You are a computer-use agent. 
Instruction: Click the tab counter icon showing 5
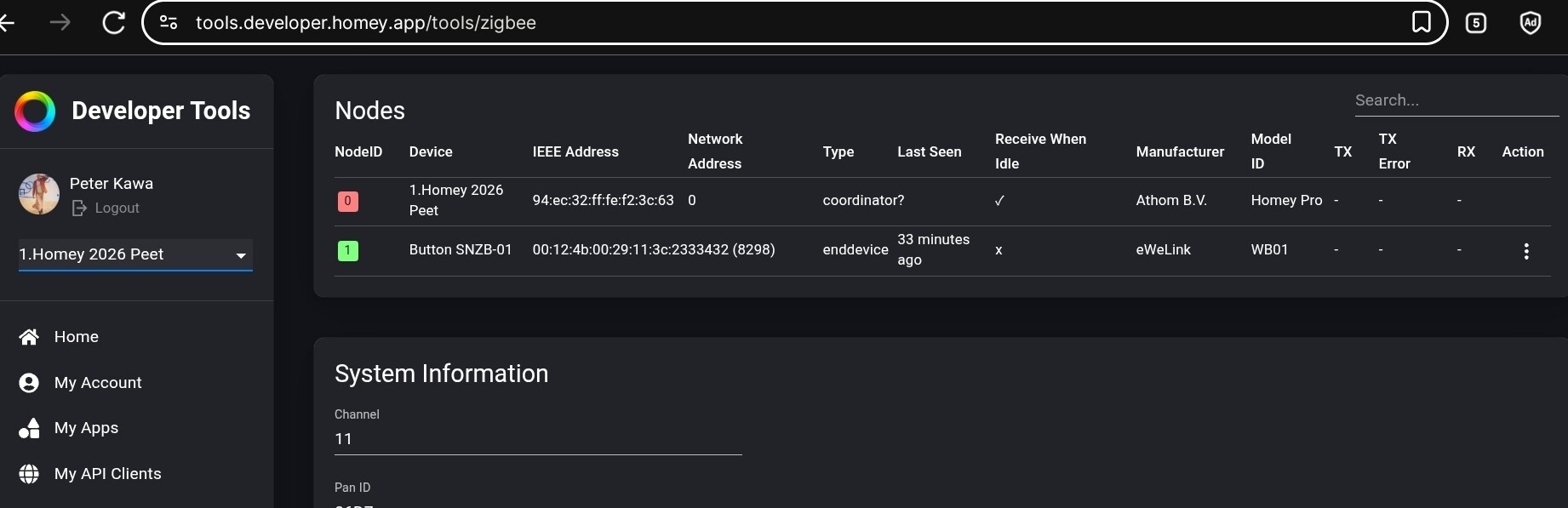1475,23
